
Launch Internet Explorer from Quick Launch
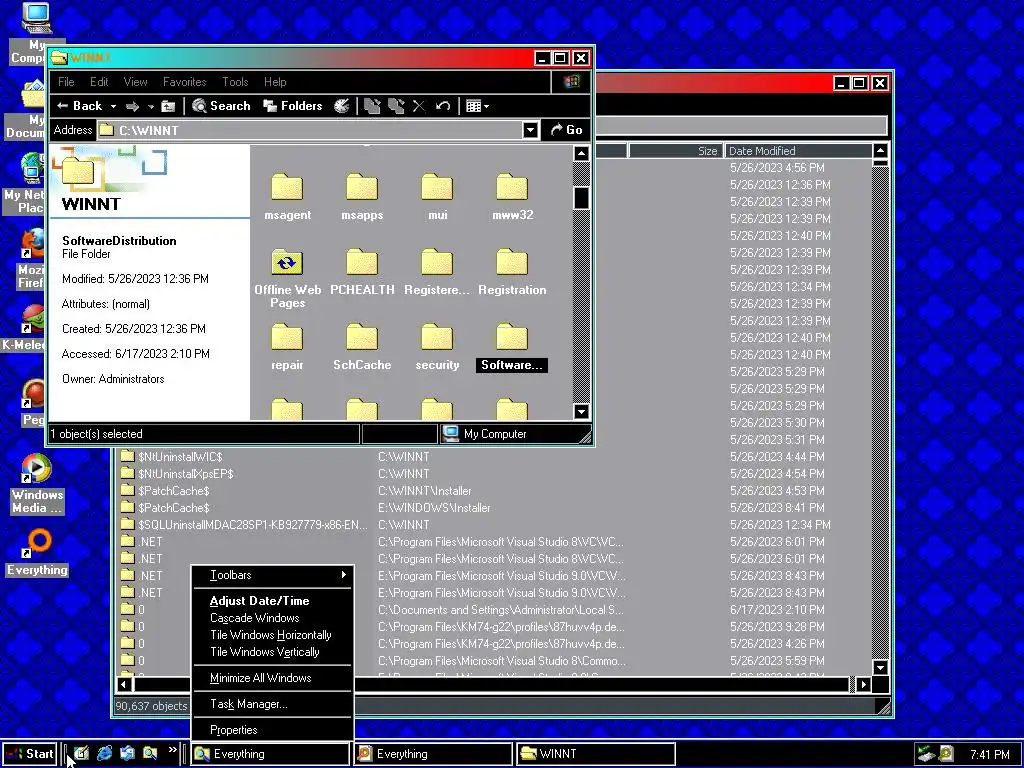pos(104,753)
